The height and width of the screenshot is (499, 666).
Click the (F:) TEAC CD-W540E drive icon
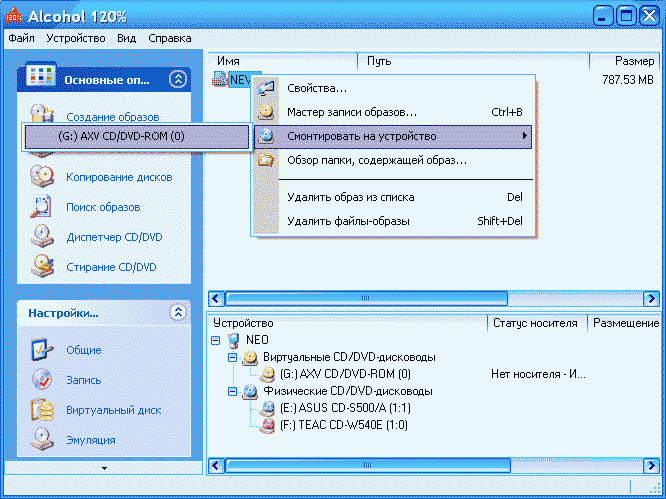pyautogui.click(x=267, y=426)
